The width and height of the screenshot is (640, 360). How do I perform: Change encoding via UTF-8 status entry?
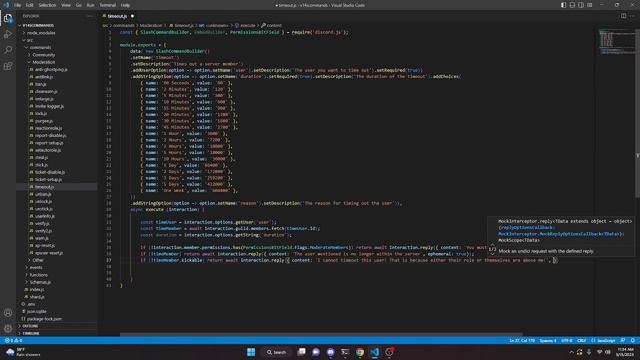pyautogui.click(x=567, y=340)
